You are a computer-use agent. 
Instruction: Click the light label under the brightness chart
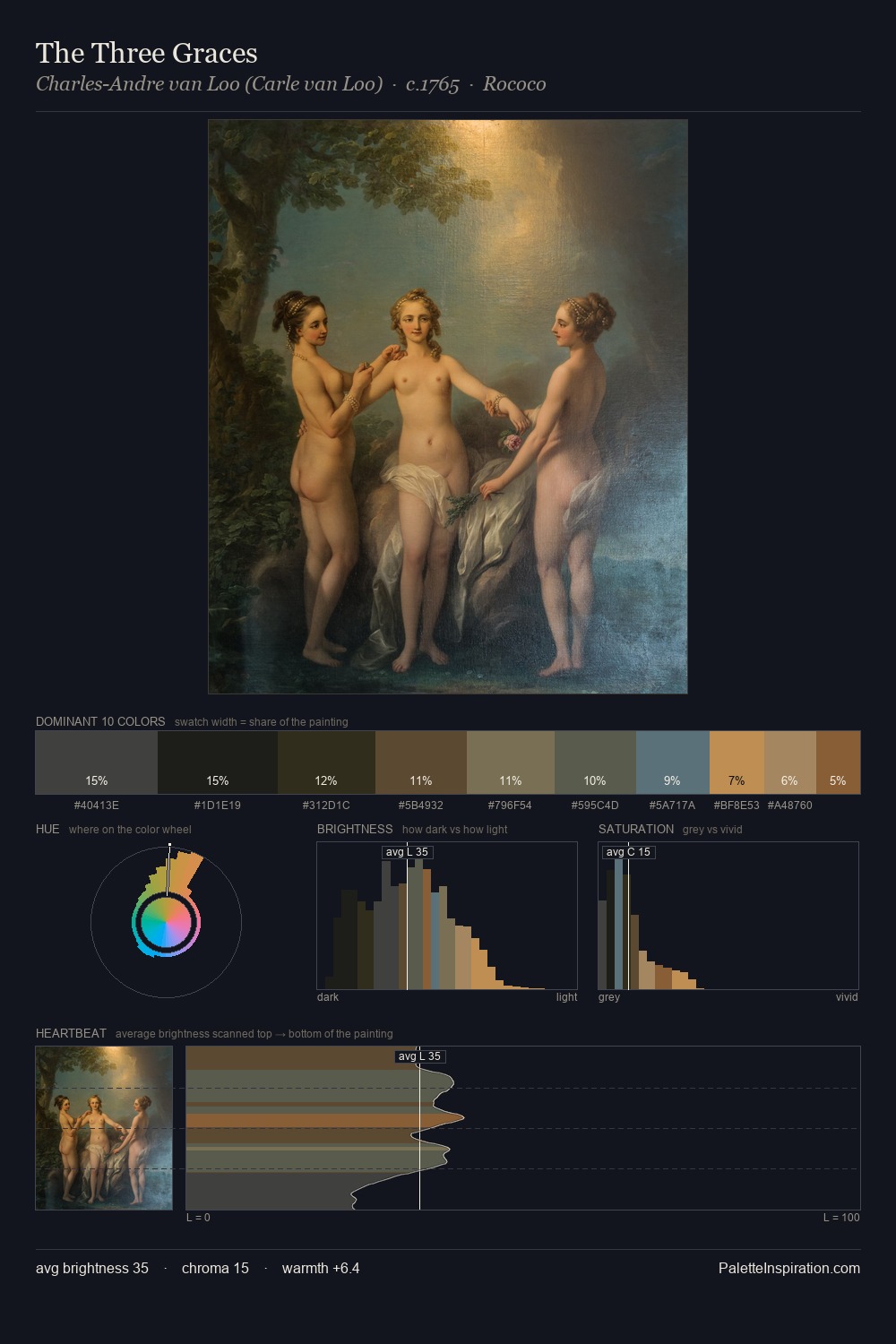coord(566,997)
